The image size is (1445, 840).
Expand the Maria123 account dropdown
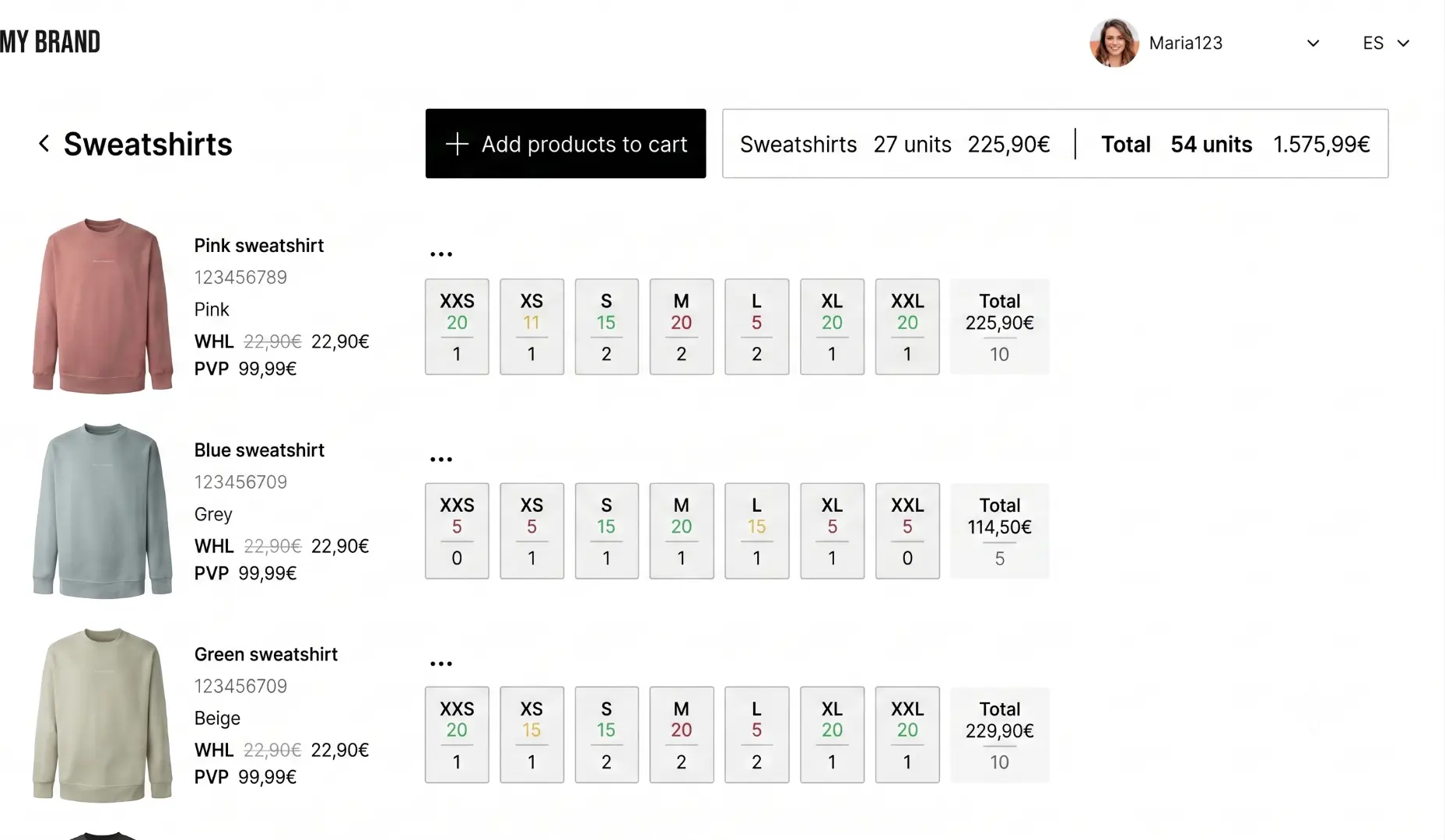(1313, 44)
